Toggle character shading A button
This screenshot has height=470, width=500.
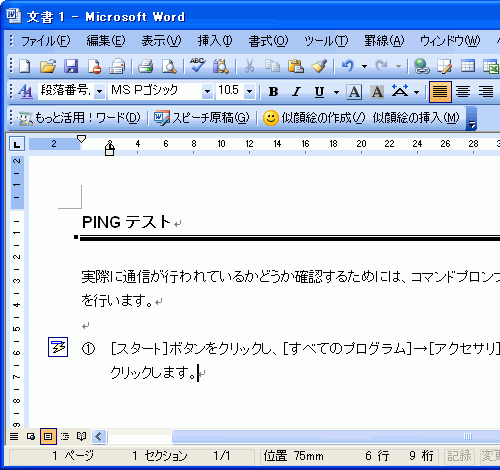(377, 91)
